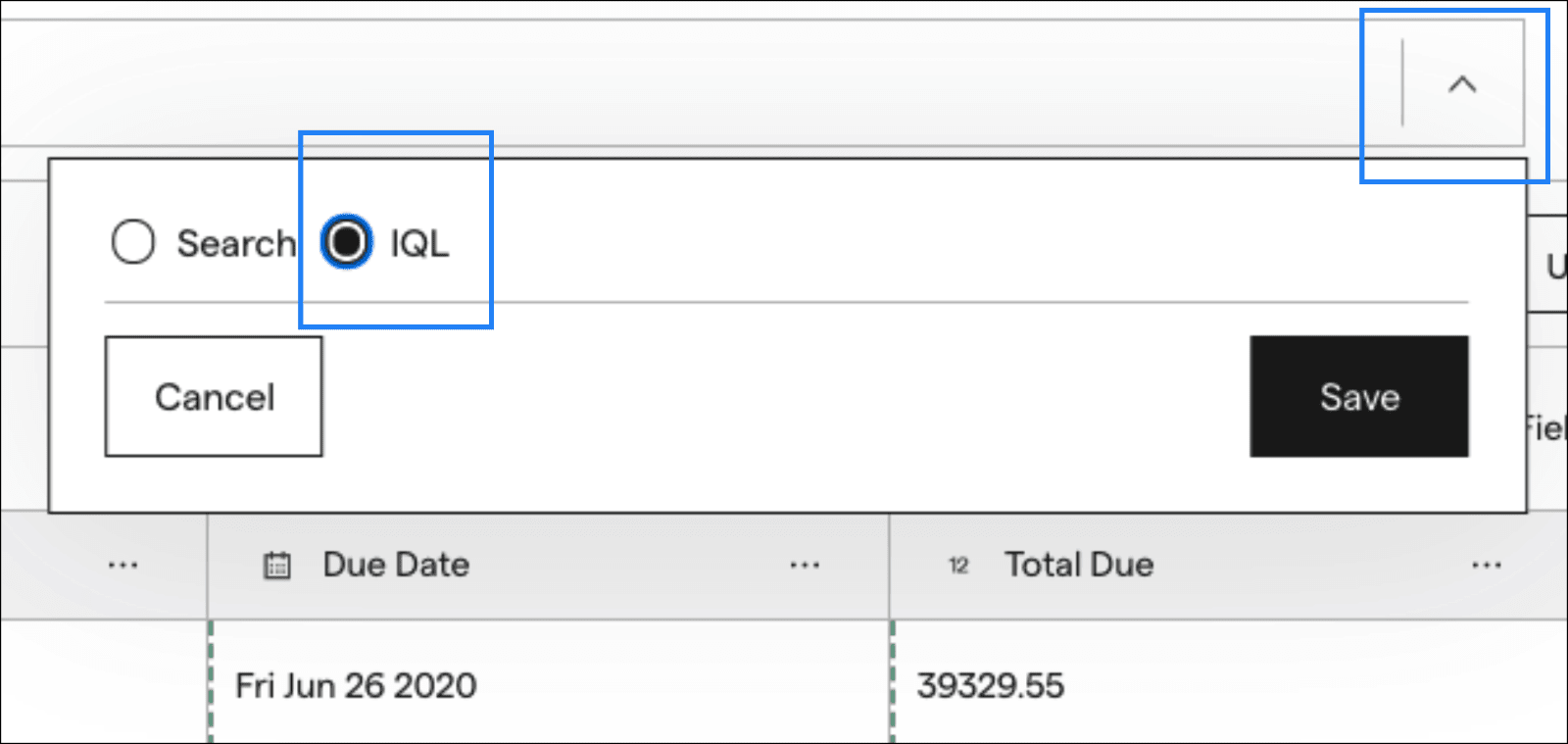The width and height of the screenshot is (1568, 744).
Task: Click the Total Due column header
Action: (x=1229, y=566)
